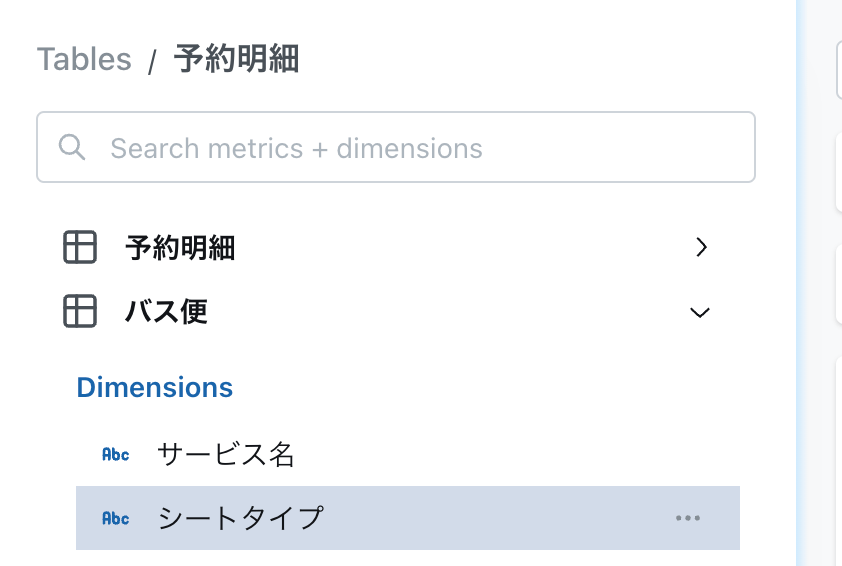Click the partially visible box at the top right
Screen dimensions: 842x566
click(x=839, y=70)
